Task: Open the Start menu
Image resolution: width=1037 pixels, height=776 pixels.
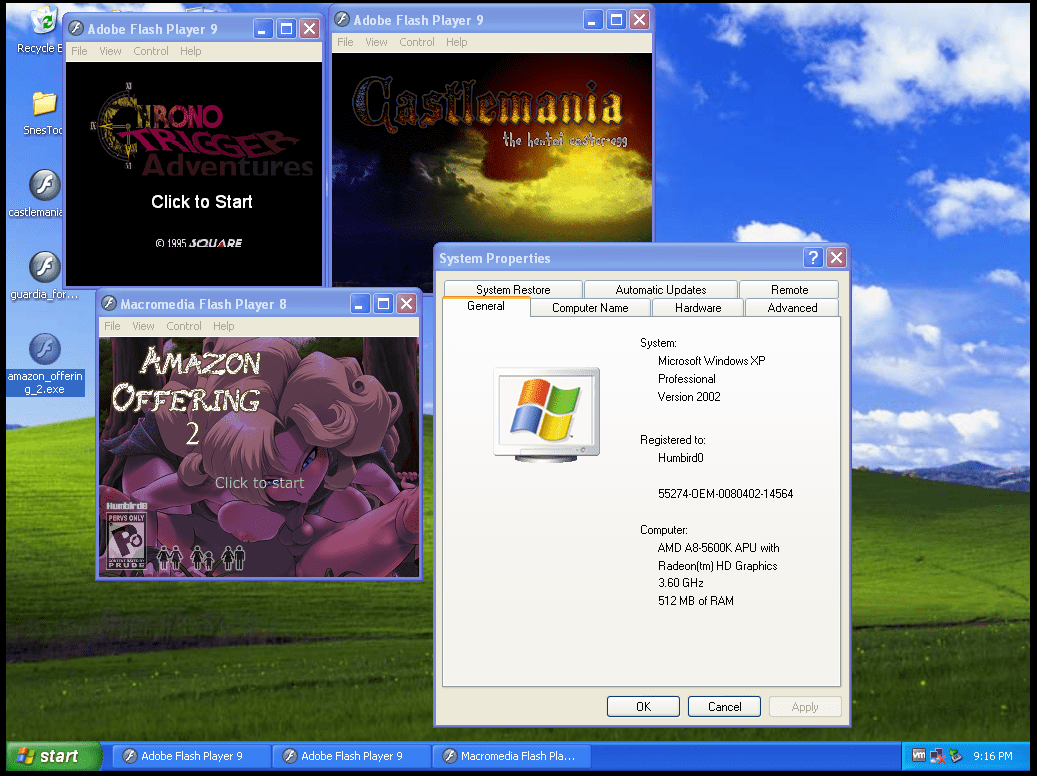Action: pyautogui.click(x=55, y=756)
